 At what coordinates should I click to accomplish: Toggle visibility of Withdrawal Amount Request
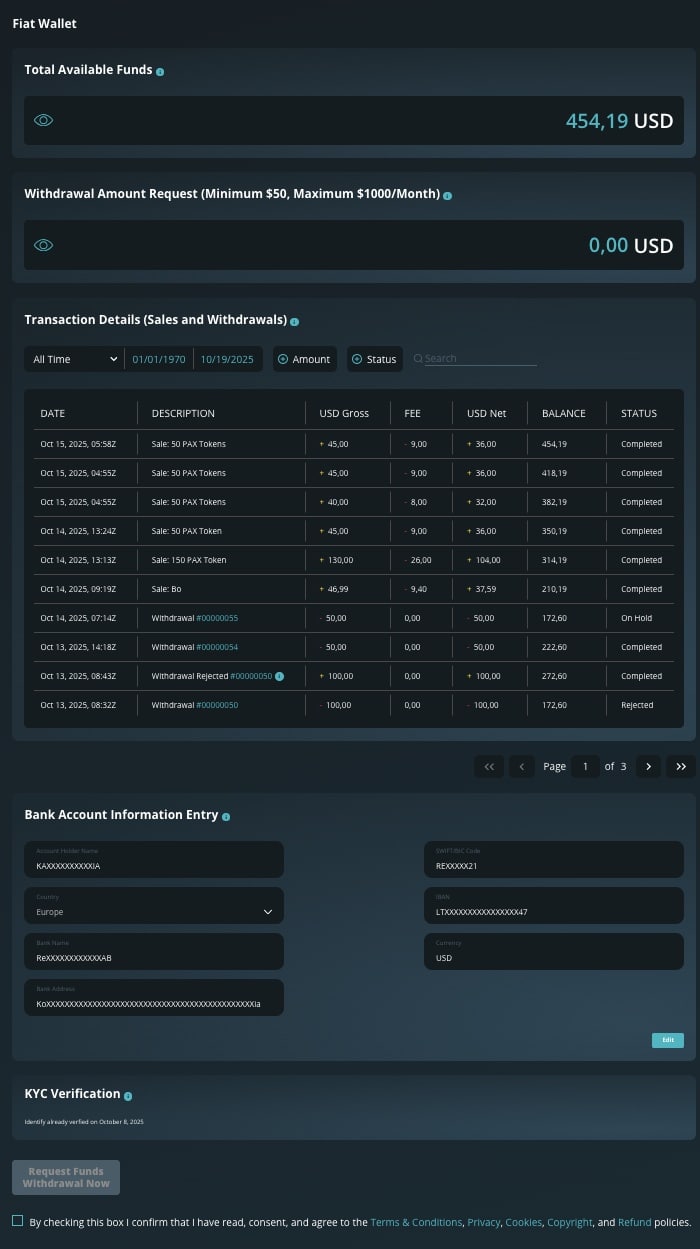(x=43, y=245)
